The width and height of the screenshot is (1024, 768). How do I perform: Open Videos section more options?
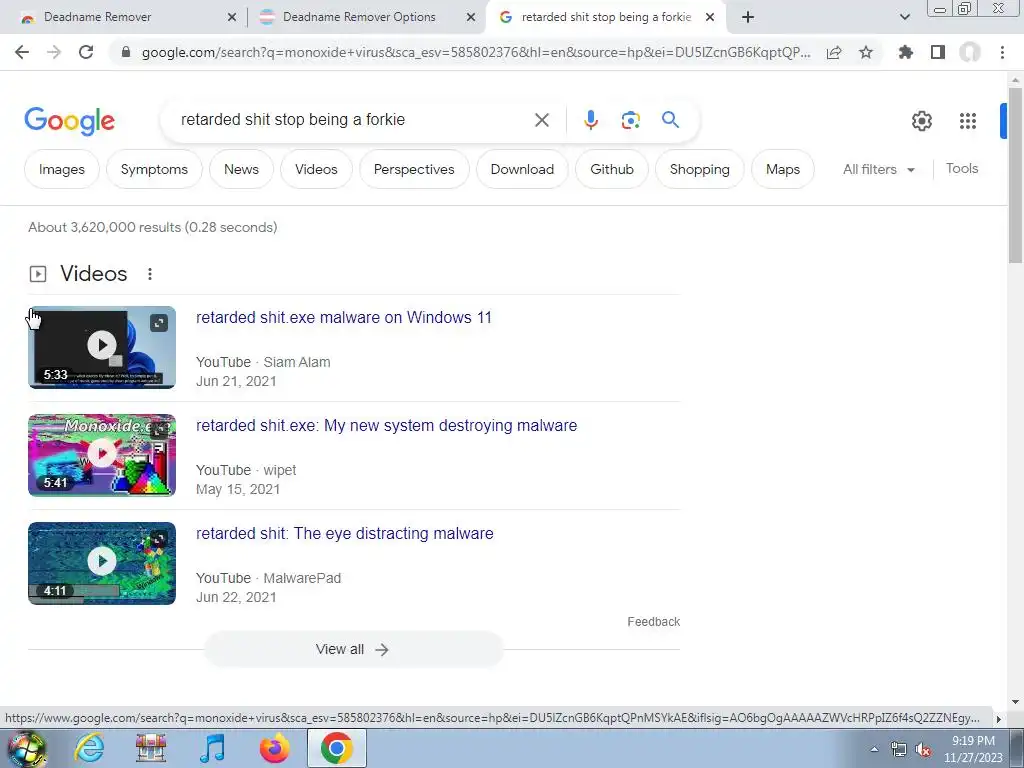click(150, 274)
